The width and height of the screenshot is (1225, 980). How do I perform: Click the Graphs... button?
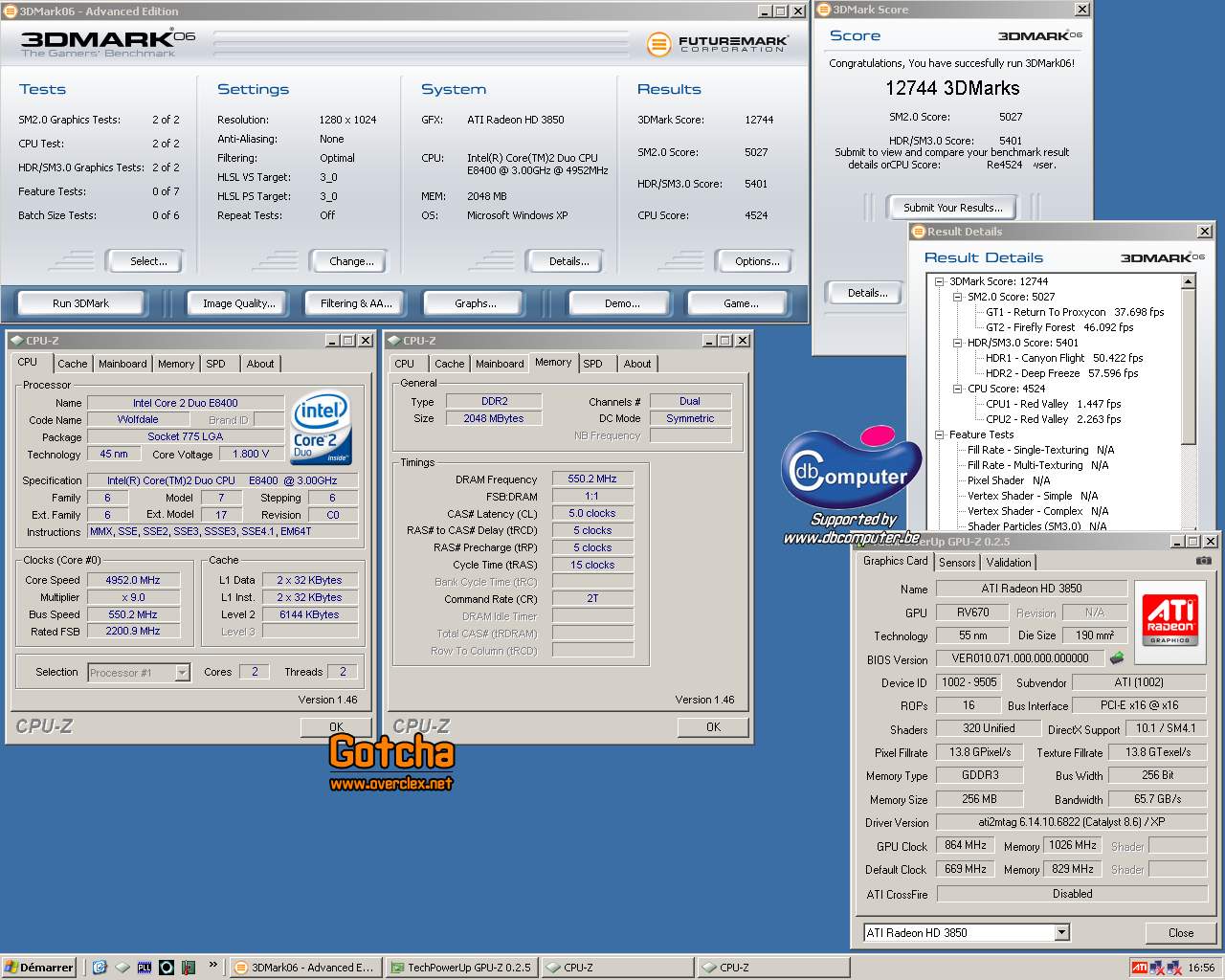(476, 303)
